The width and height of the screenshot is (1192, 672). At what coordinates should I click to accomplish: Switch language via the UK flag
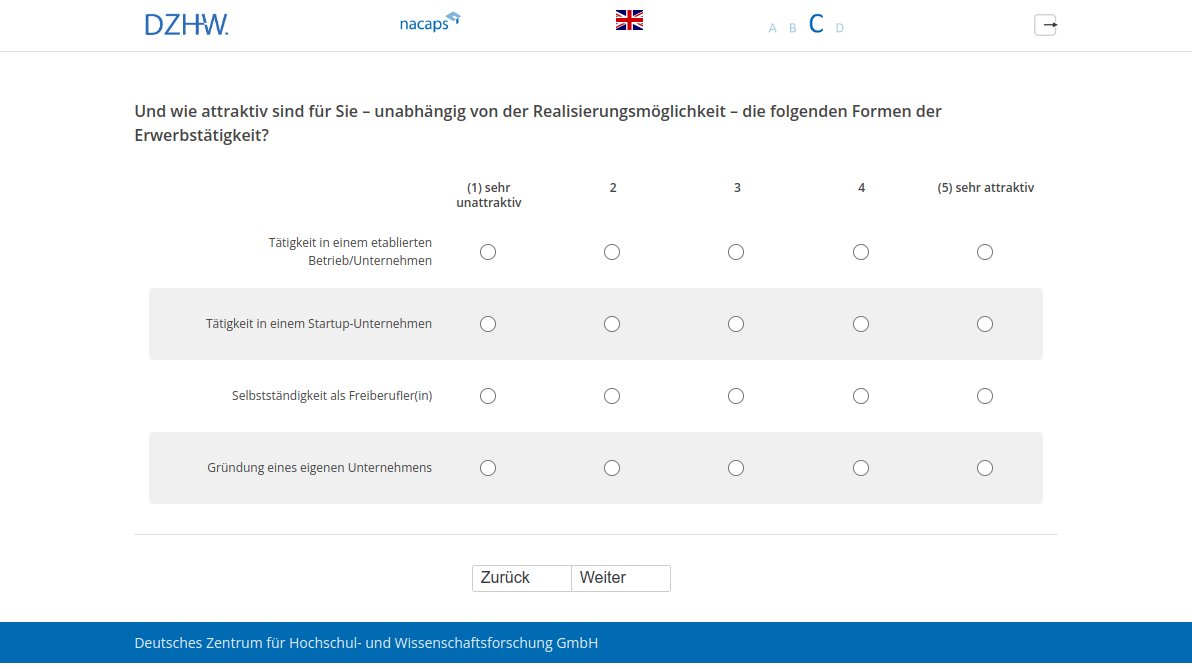[x=629, y=20]
